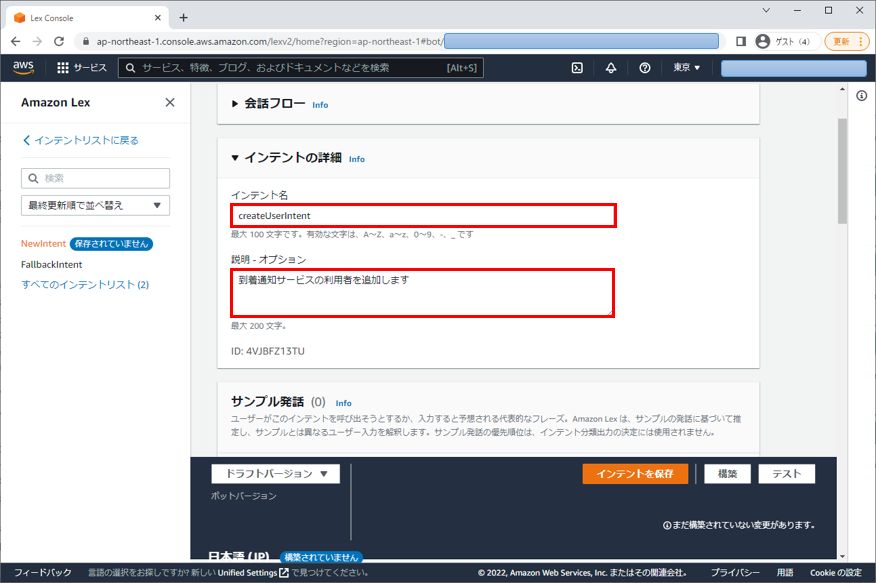The image size is (876, 583).
Task: Open プライバシー footer link
Action: click(735, 572)
